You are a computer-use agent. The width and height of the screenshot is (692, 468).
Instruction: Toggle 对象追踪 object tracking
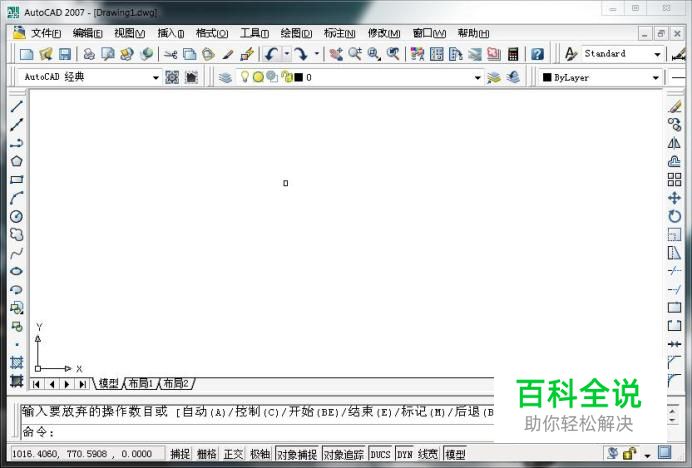tap(344, 454)
